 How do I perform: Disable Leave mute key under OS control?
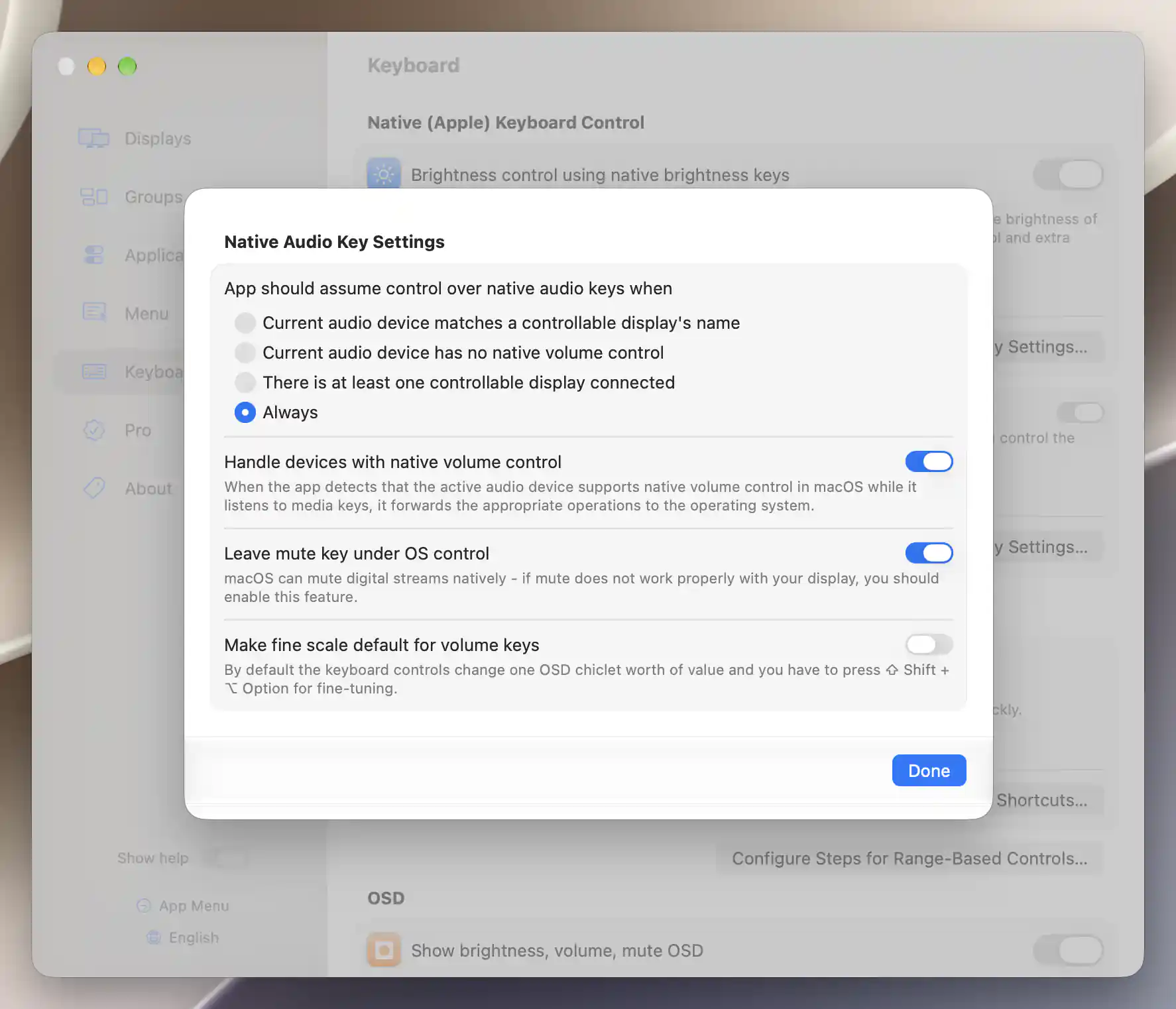click(929, 553)
